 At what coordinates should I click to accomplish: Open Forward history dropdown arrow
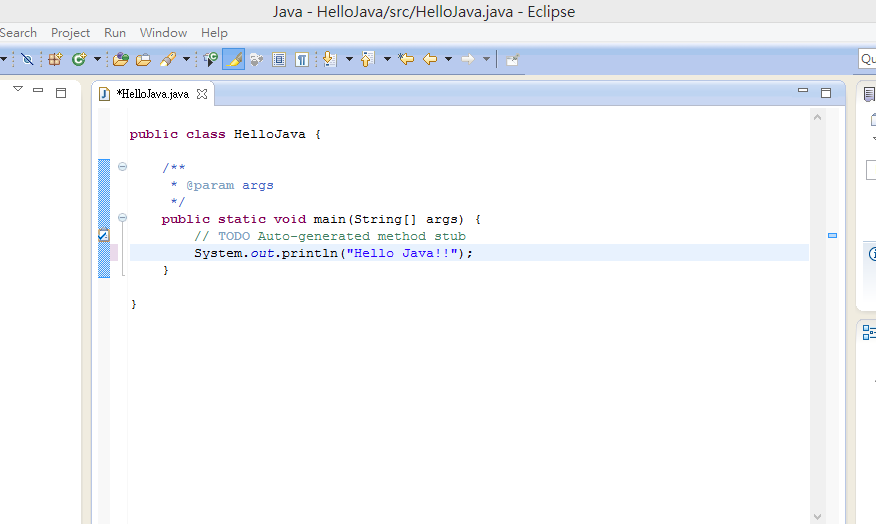[486, 59]
